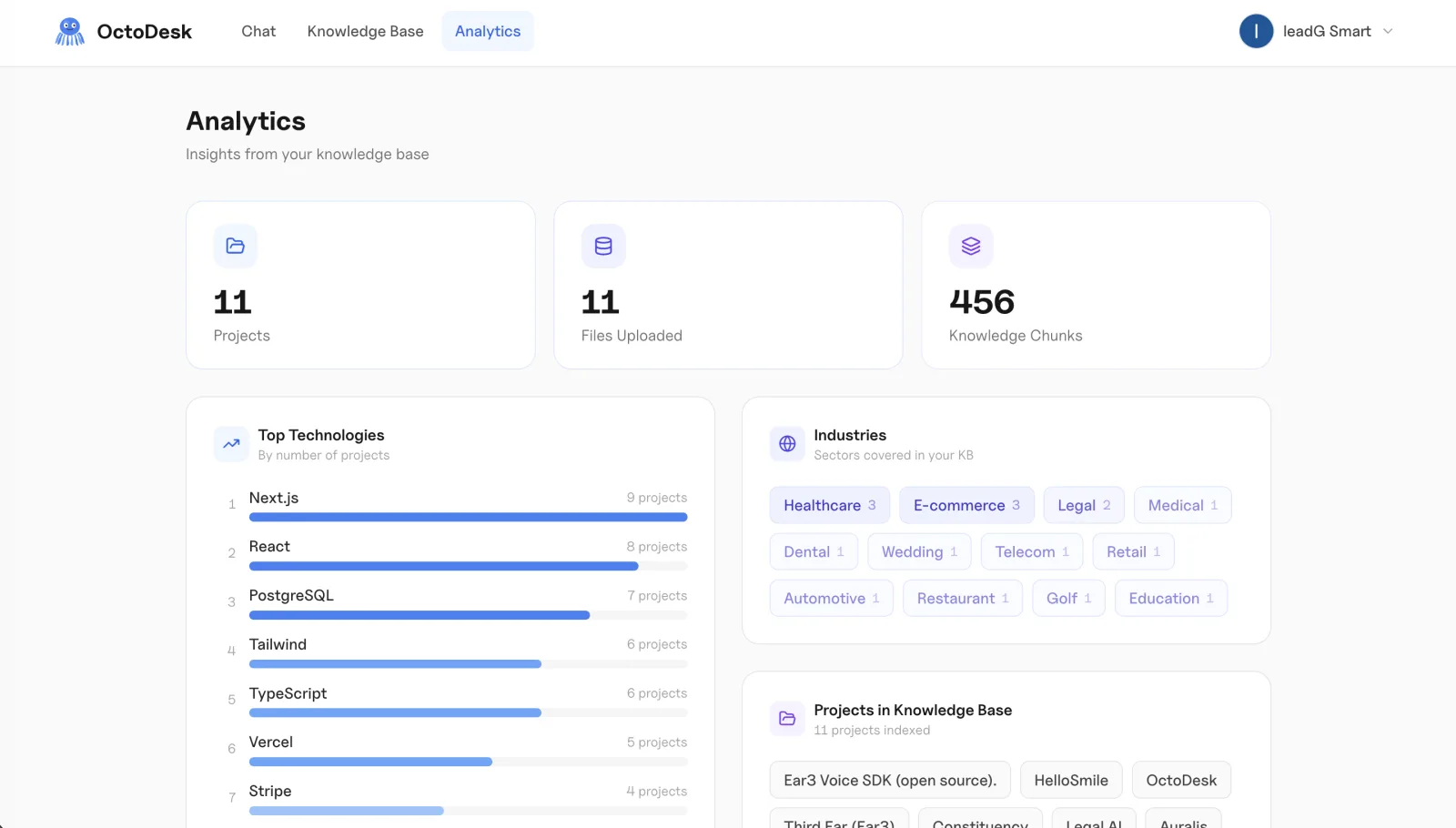This screenshot has width=1456, height=828.
Task: Select the Retail industry tag
Action: 1133,551
